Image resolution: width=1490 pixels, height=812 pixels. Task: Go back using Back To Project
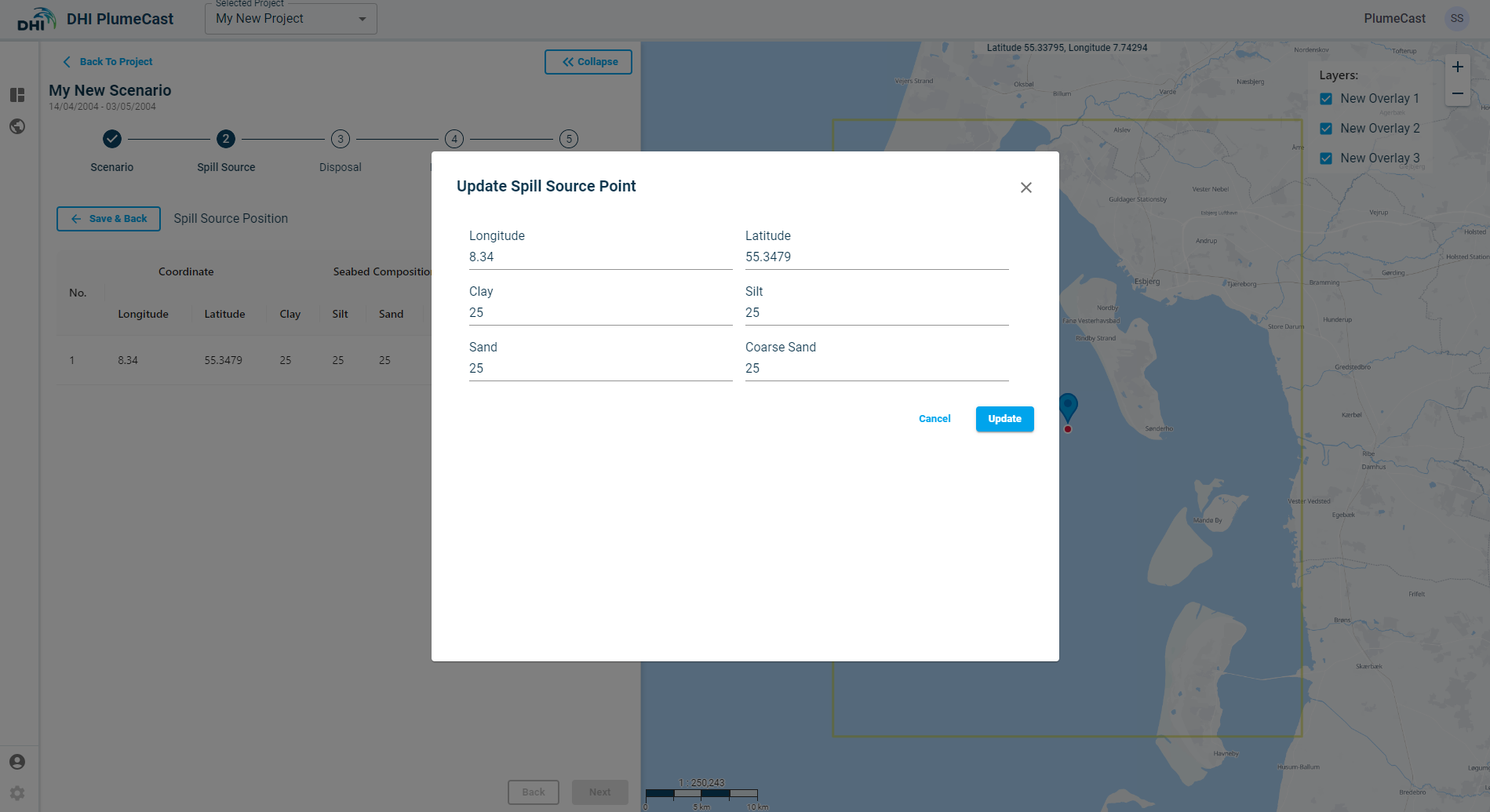(107, 62)
